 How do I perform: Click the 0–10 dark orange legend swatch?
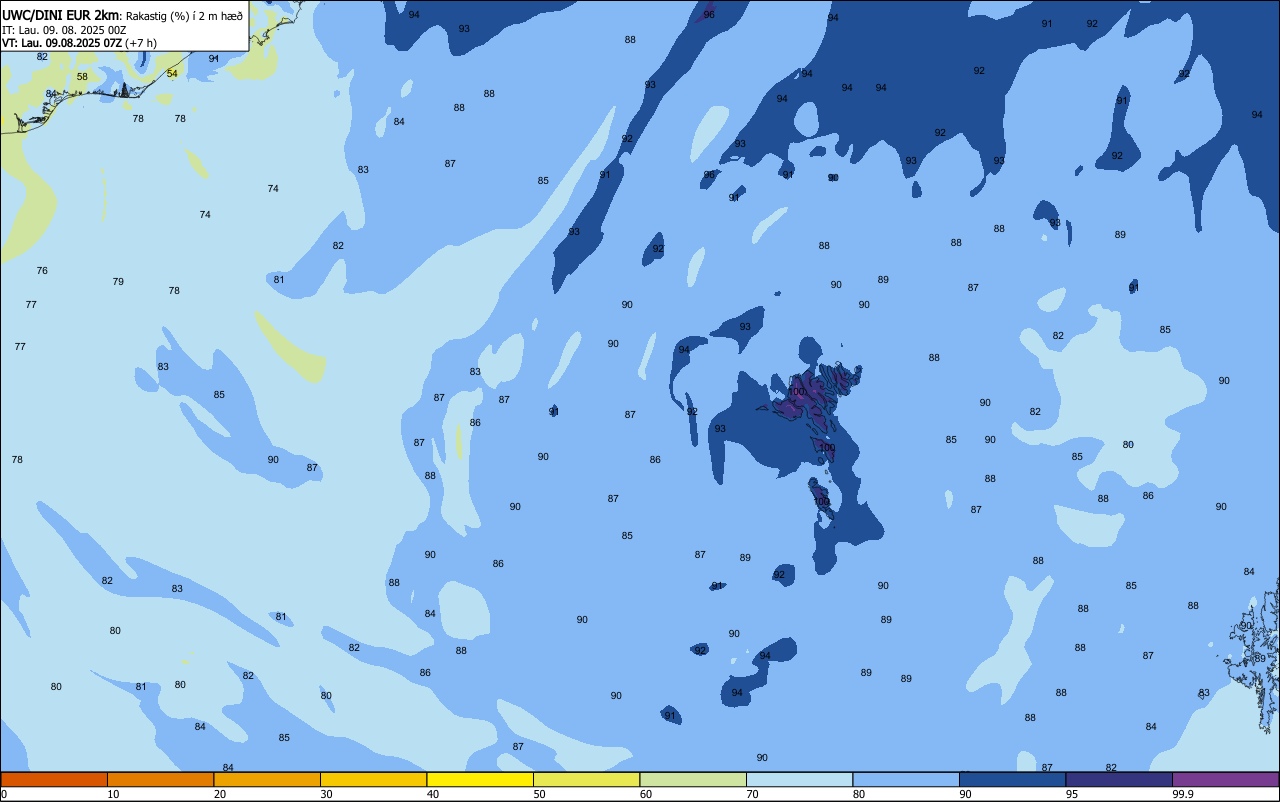click(54, 779)
